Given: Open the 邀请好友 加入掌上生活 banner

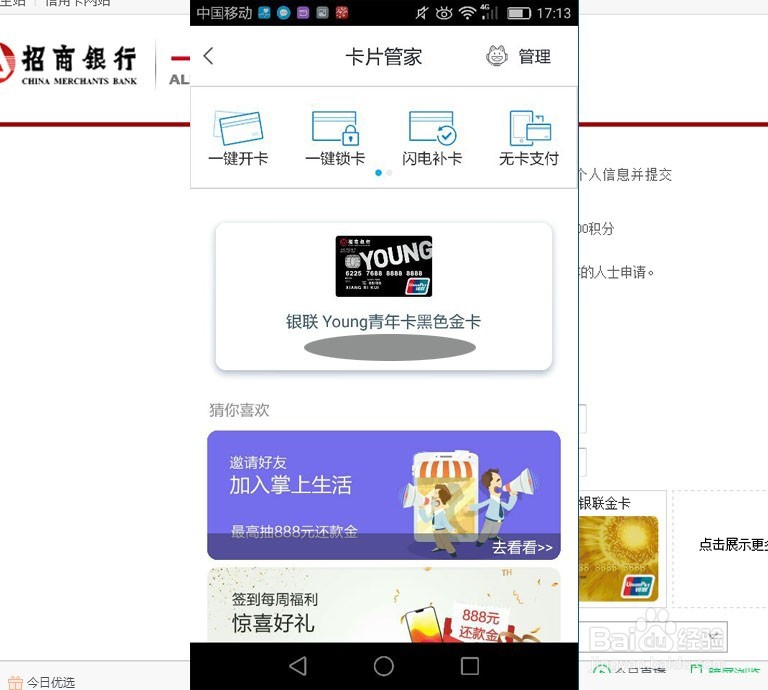Looking at the screenshot, I should tap(384, 495).
